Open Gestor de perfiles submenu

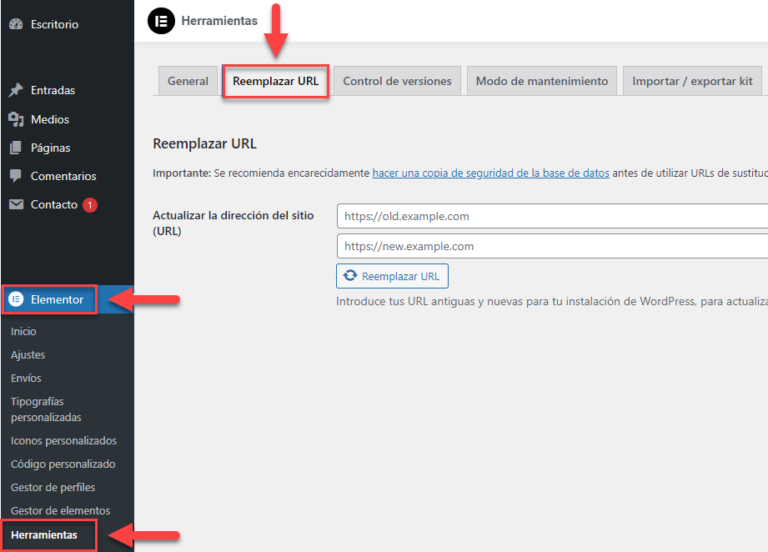(x=53, y=487)
